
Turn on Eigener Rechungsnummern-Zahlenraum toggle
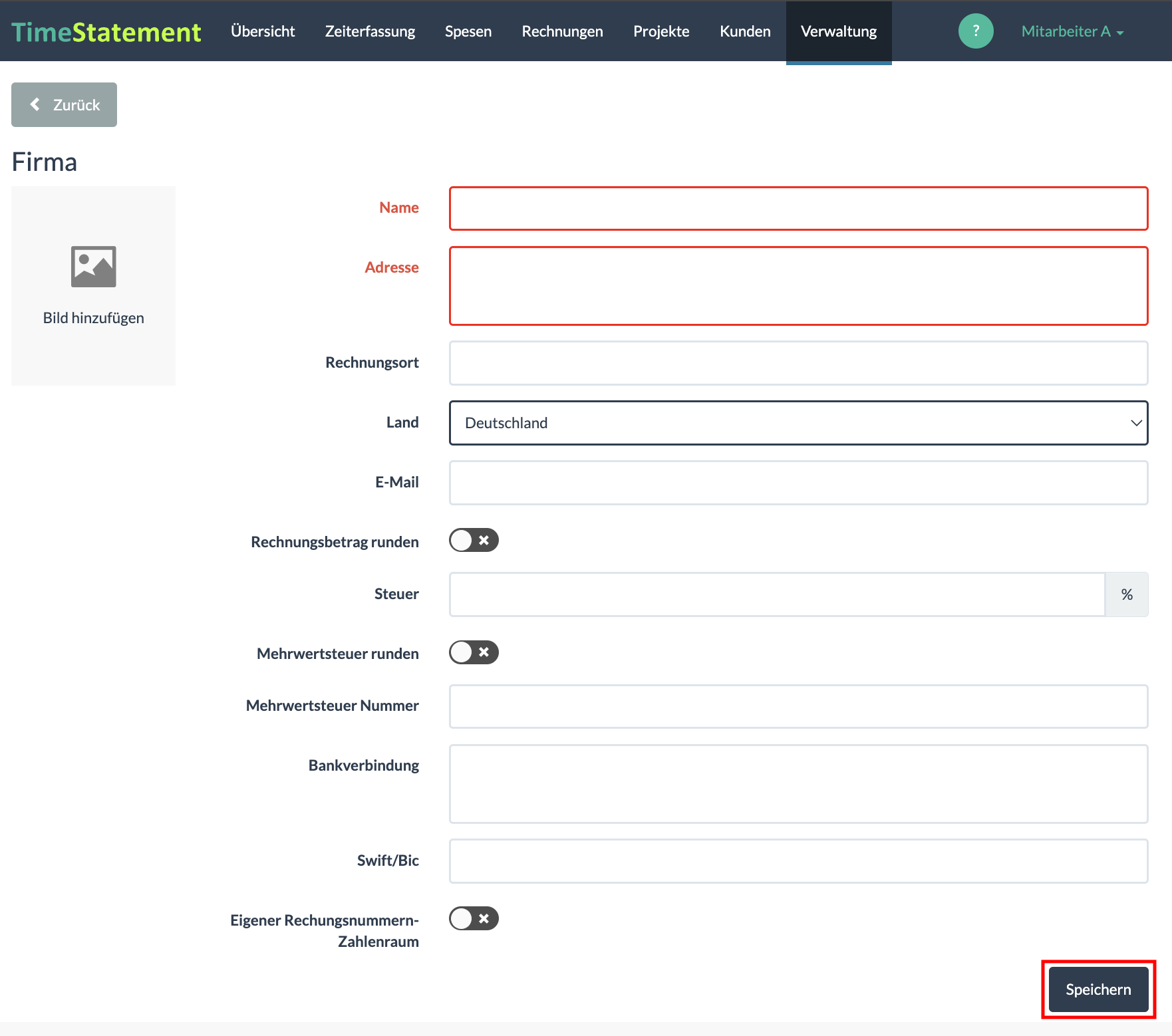pyautogui.click(x=474, y=918)
